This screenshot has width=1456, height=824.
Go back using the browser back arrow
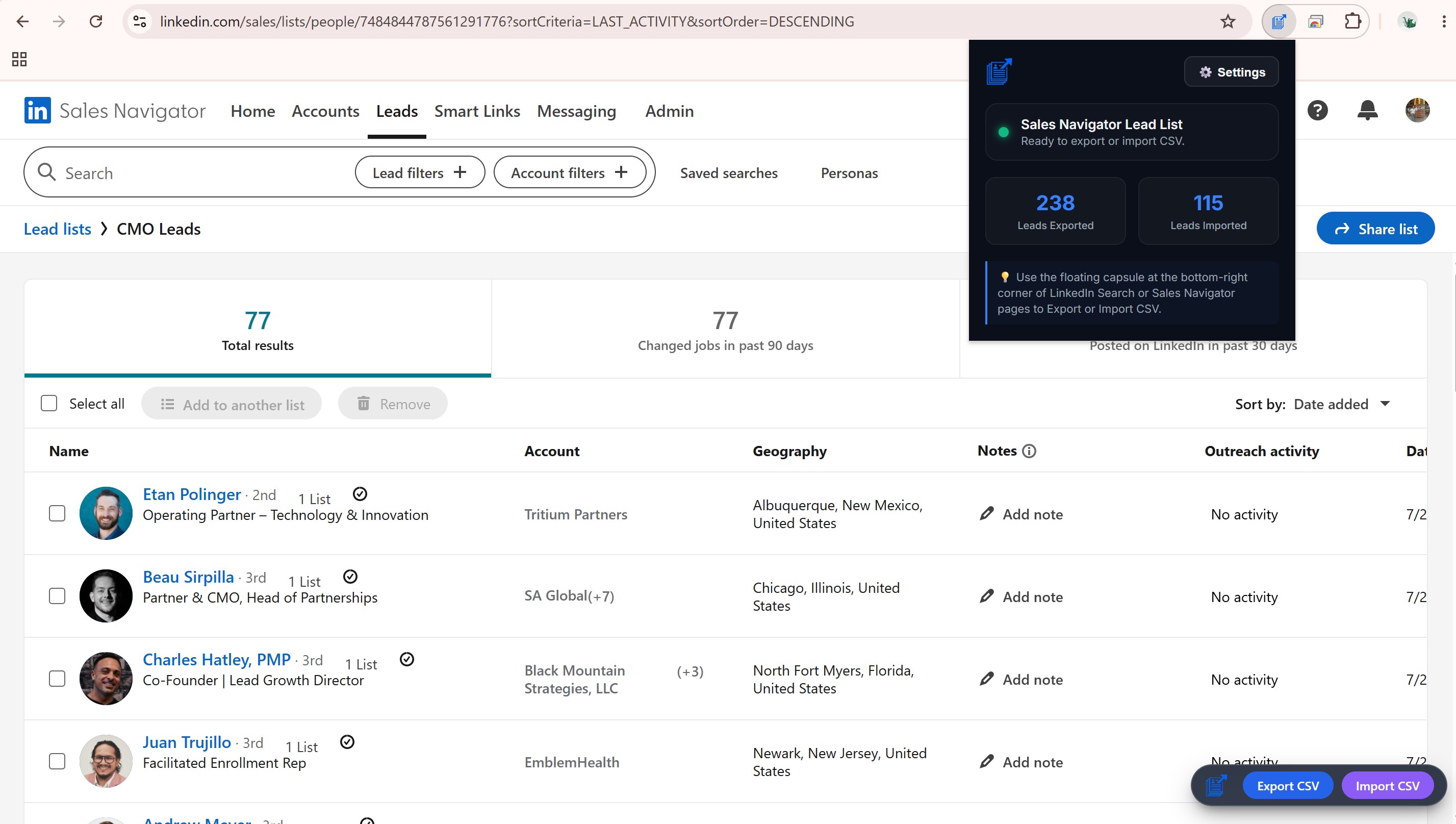22,21
